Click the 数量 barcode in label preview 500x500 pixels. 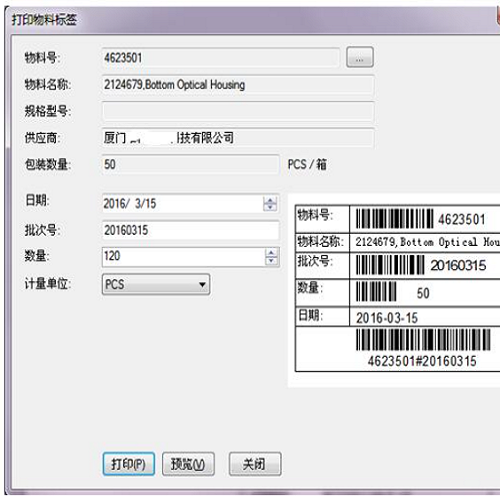[x=376, y=292]
